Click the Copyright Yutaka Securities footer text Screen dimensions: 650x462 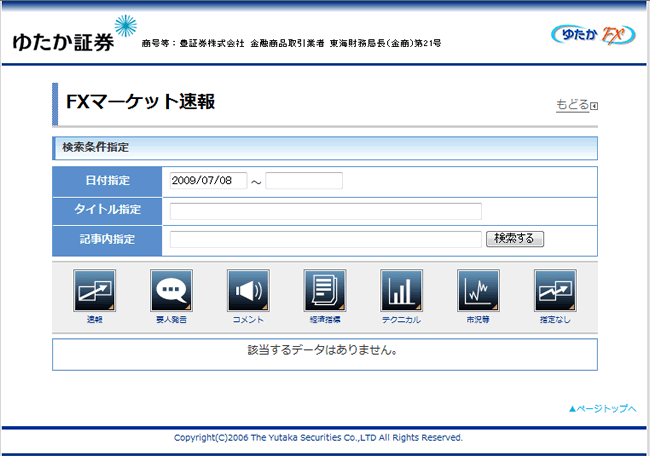click(x=318, y=438)
